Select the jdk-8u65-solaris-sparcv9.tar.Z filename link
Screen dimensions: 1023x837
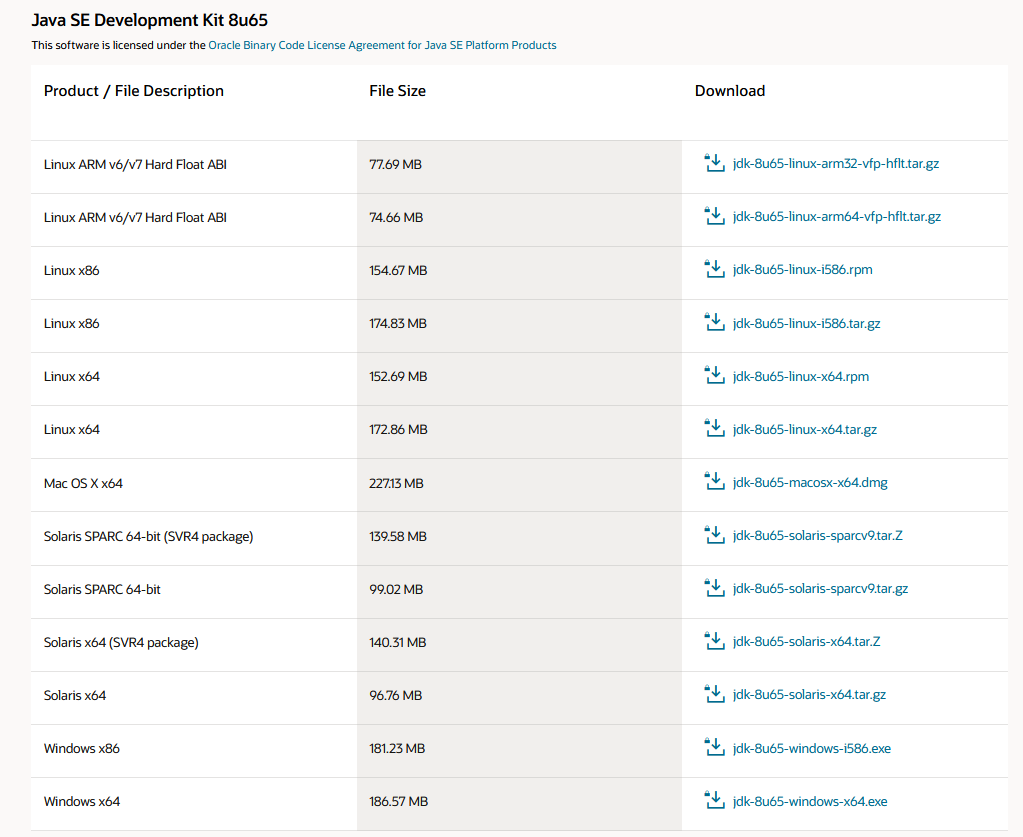pyautogui.click(x=817, y=536)
